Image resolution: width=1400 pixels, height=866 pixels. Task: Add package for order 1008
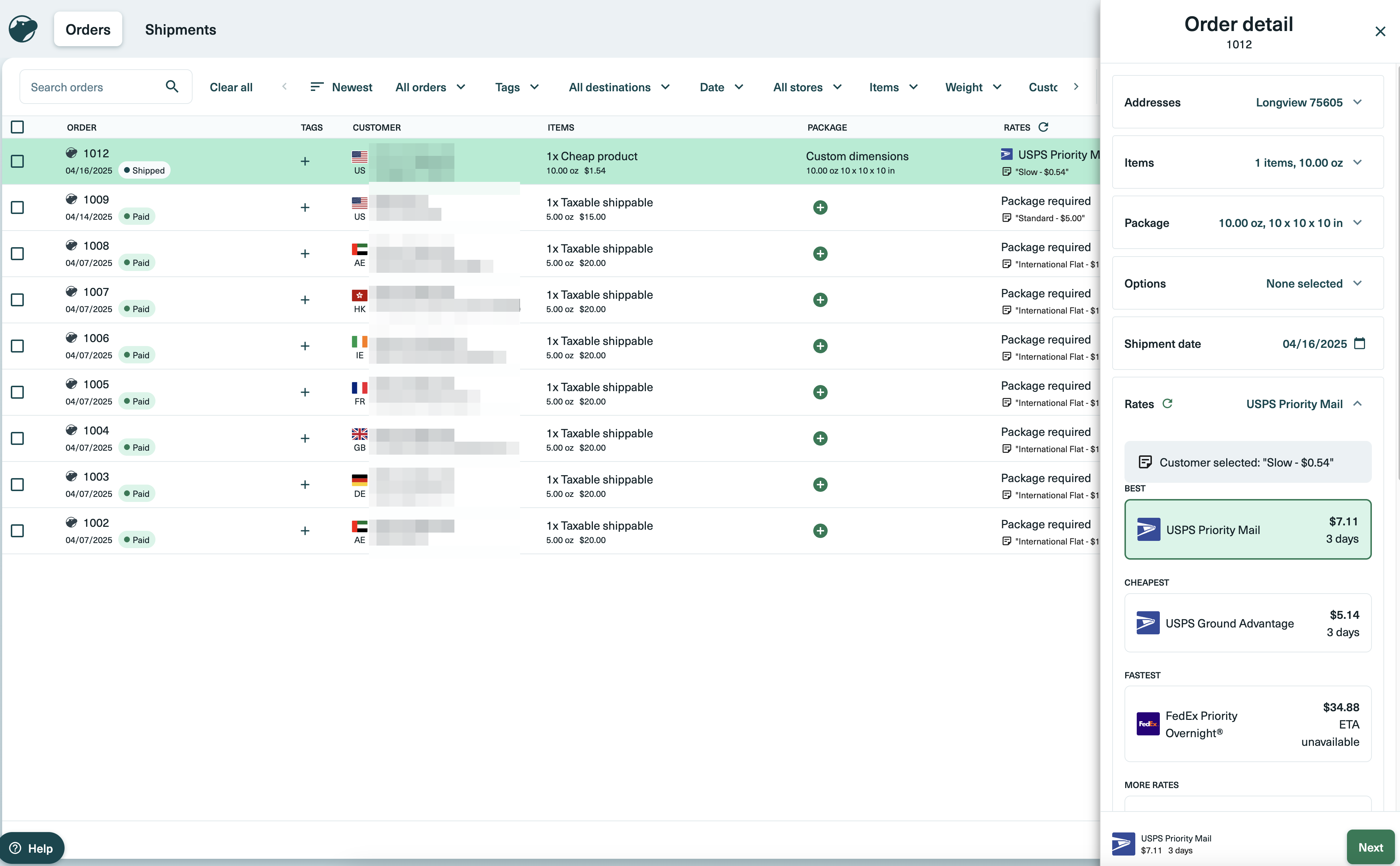point(820,254)
